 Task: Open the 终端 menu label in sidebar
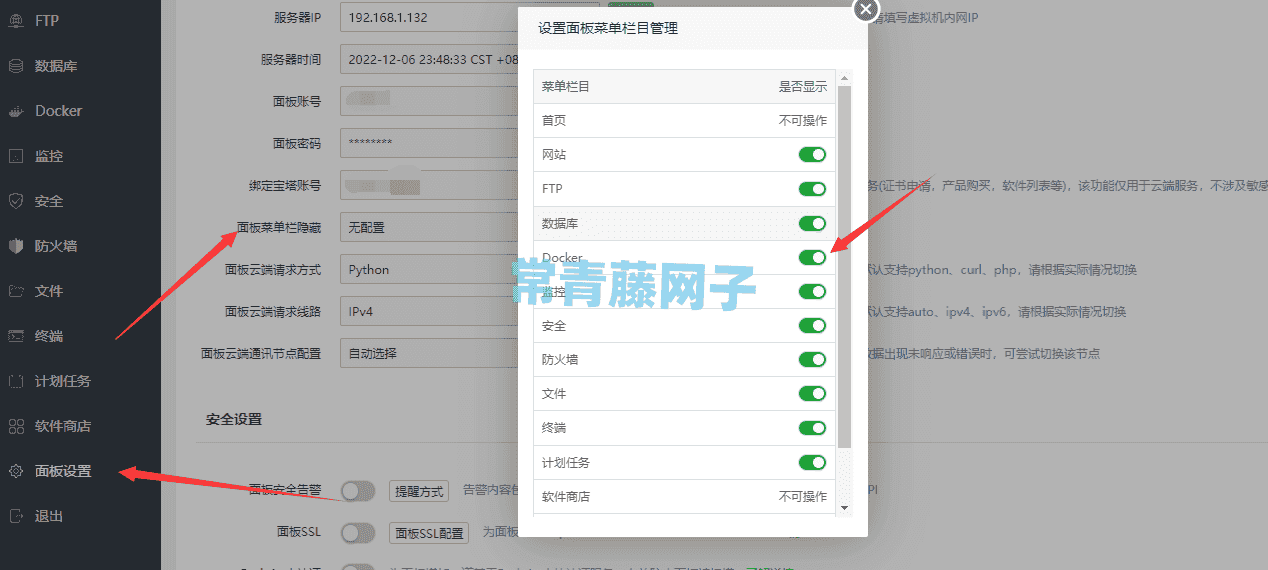pos(49,336)
